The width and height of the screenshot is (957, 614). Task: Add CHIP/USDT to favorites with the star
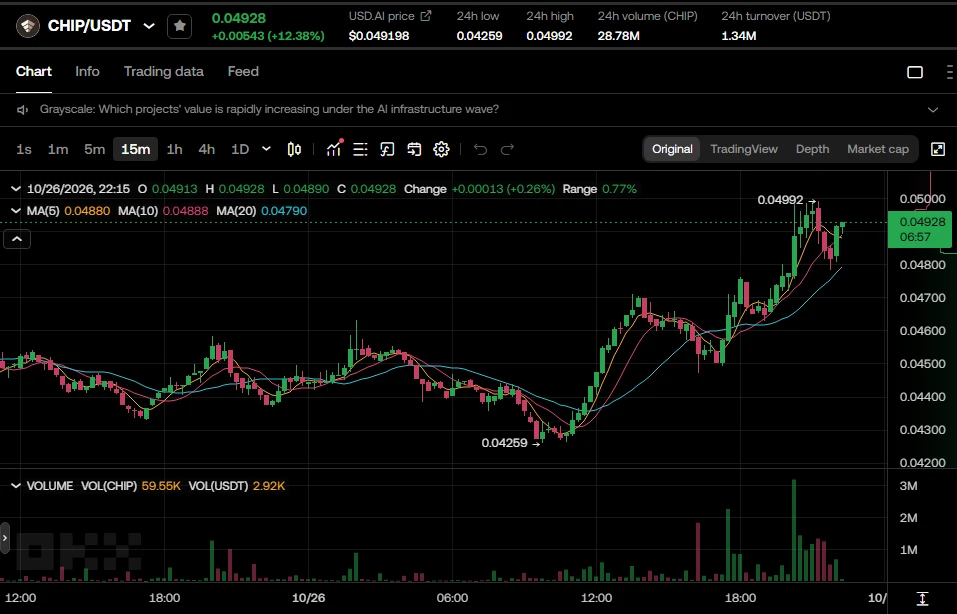point(179,26)
